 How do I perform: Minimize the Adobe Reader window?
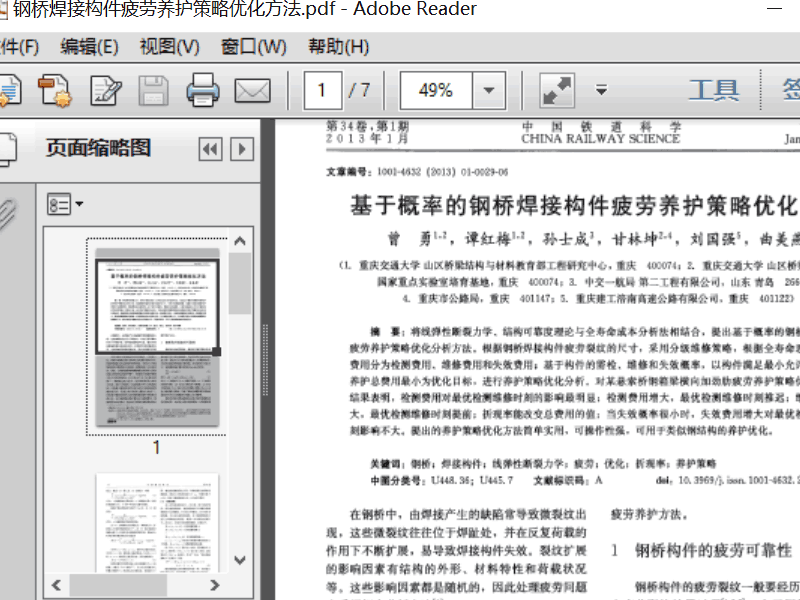(774, 9)
